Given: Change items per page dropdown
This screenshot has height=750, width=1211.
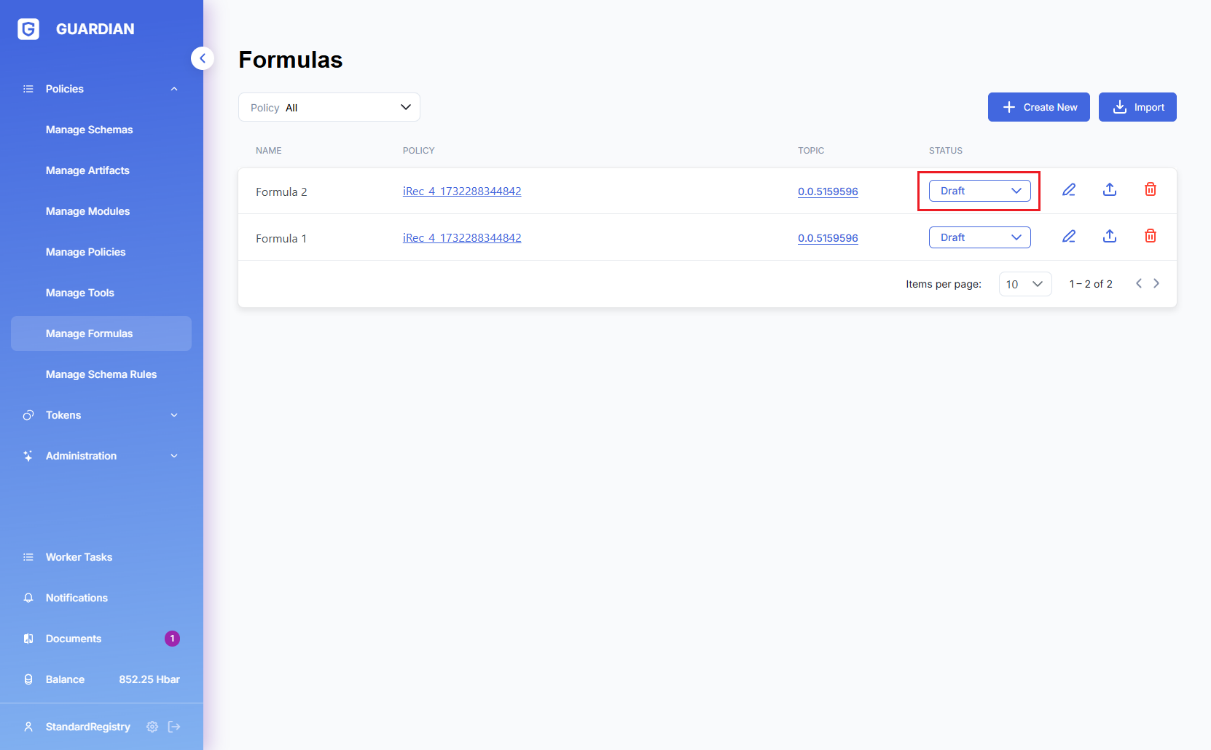Looking at the screenshot, I should [x=1025, y=285].
